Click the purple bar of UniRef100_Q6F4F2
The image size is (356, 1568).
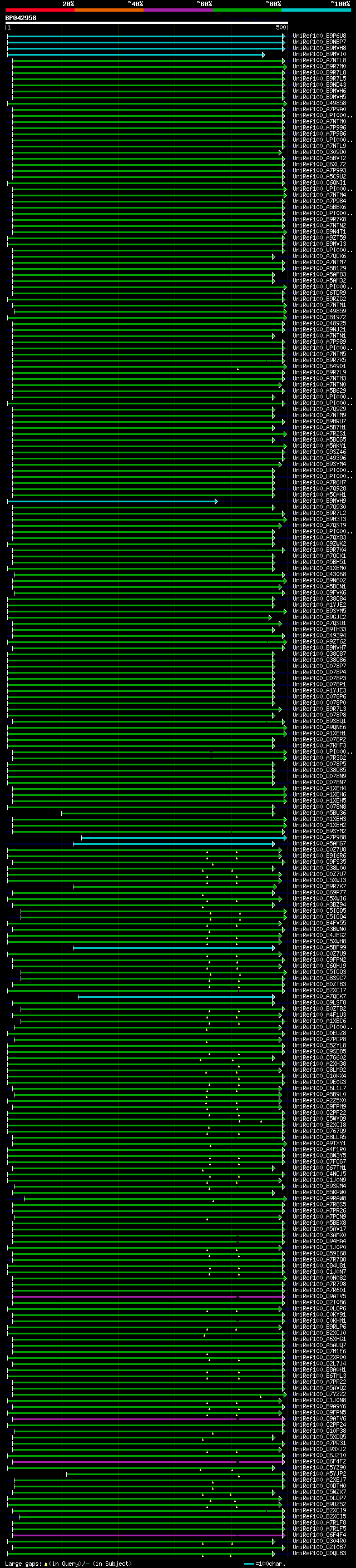pos(149,1461)
